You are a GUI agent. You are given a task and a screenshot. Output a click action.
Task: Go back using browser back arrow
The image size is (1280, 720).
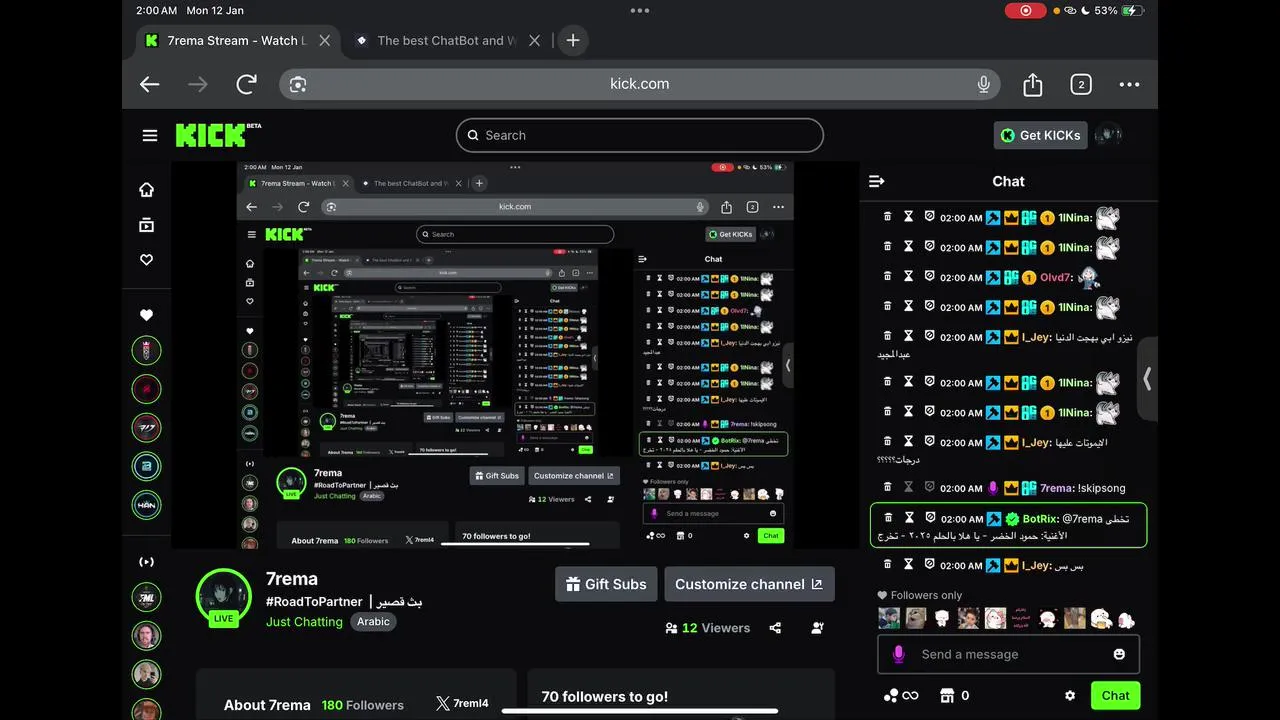coord(150,84)
